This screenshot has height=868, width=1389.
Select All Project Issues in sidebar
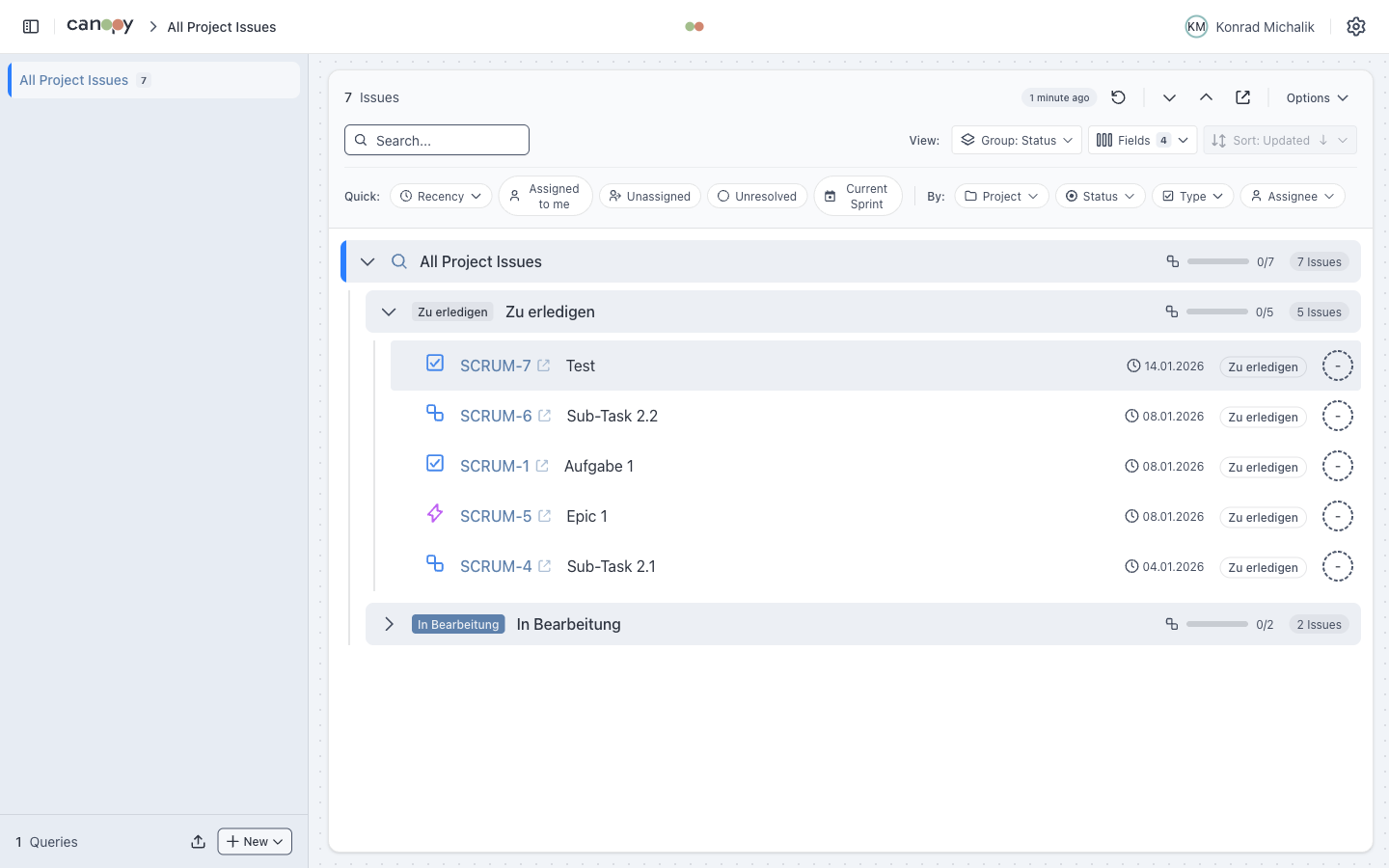(74, 80)
